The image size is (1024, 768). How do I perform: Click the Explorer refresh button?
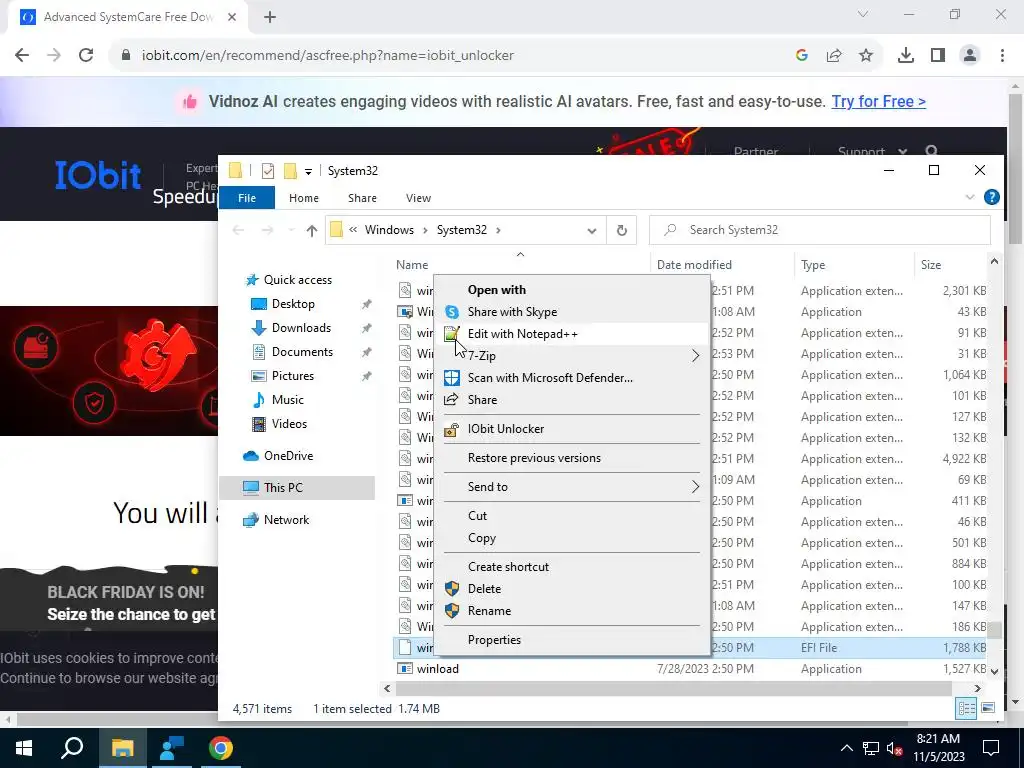[622, 230]
